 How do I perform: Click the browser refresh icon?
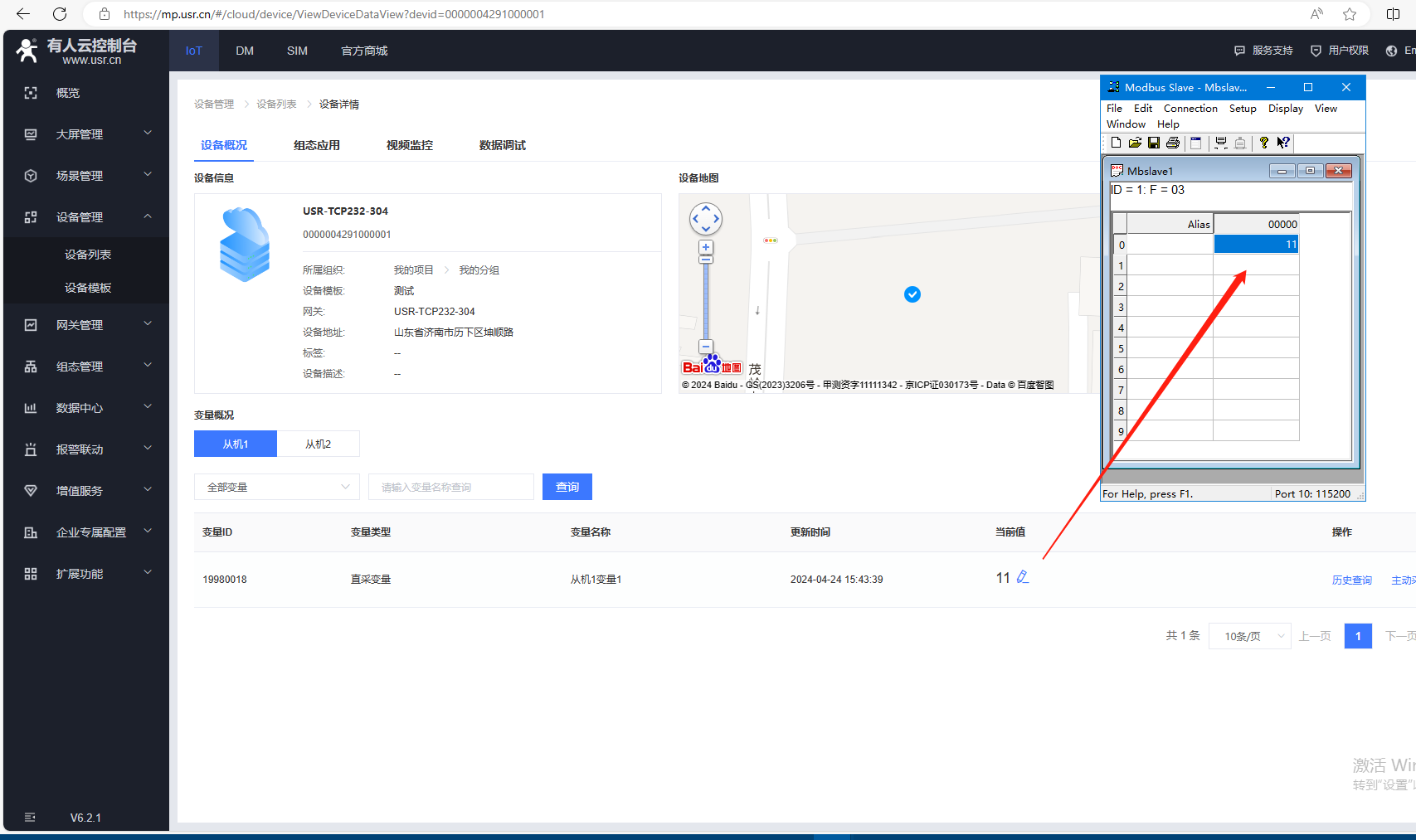coord(60,14)
